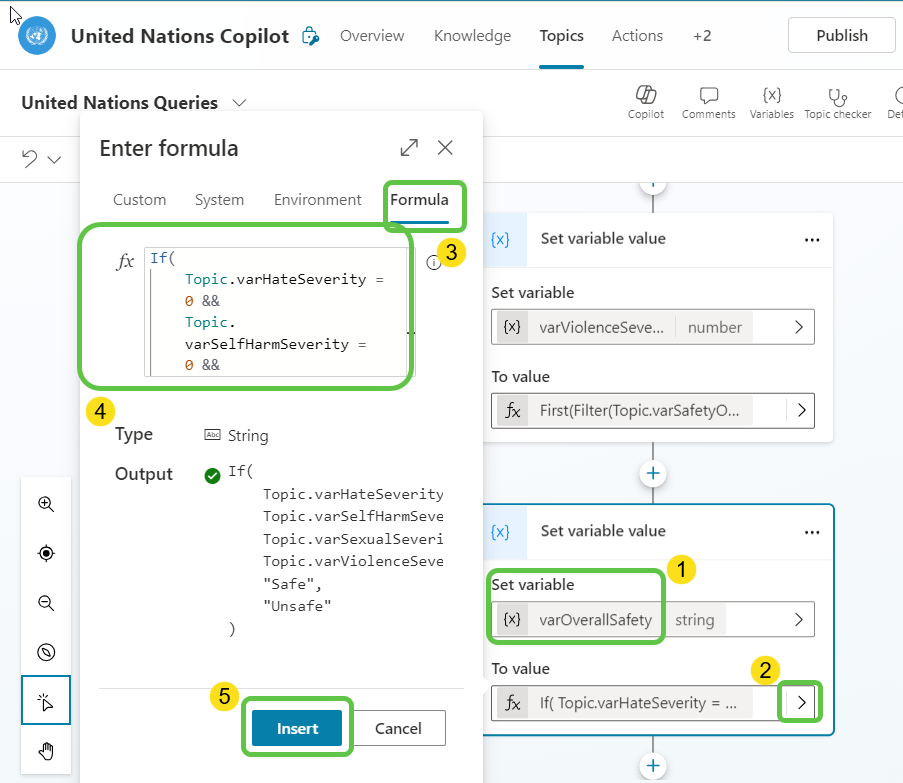Viewport: 903px width, 783px height.
Task: Select the zoom in tool on canvas toolbar
Action: 45,504
